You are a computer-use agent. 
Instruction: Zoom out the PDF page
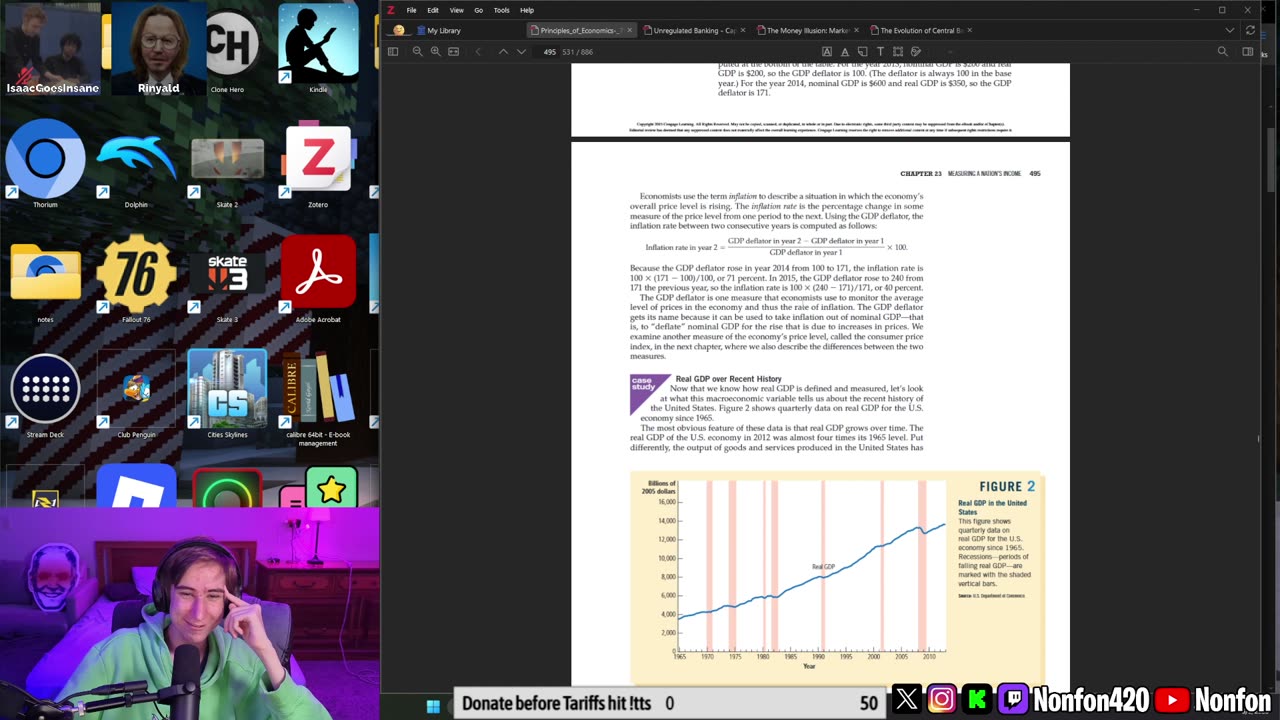coord(418,51)
